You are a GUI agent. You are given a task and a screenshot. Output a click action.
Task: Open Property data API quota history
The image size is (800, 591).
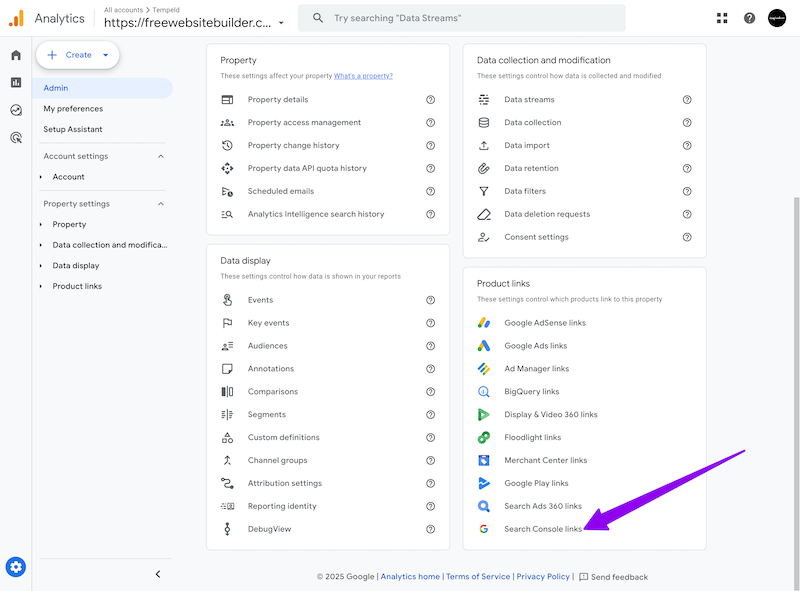coord(307,168)
